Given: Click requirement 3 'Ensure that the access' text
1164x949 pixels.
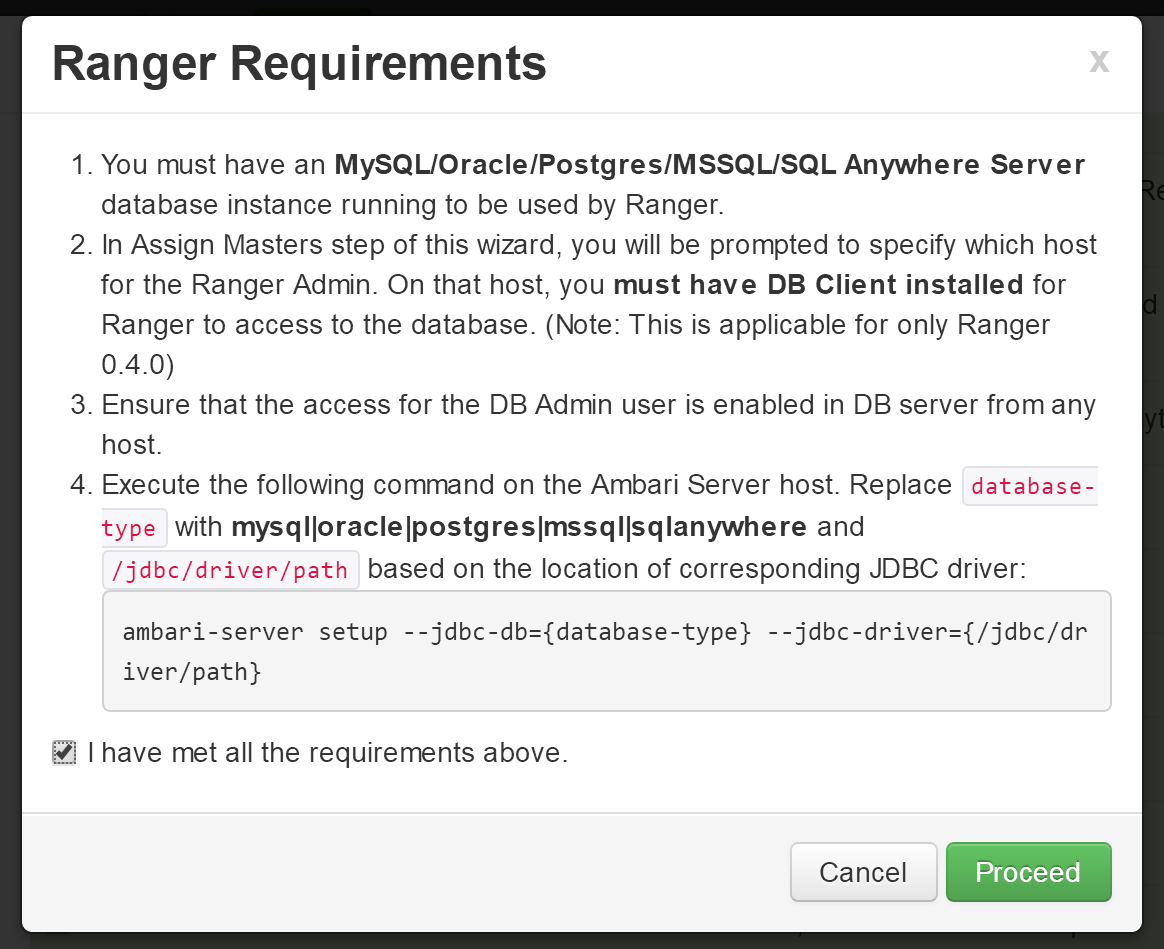Looking at the screenshot, I should (x=598, y=424).
